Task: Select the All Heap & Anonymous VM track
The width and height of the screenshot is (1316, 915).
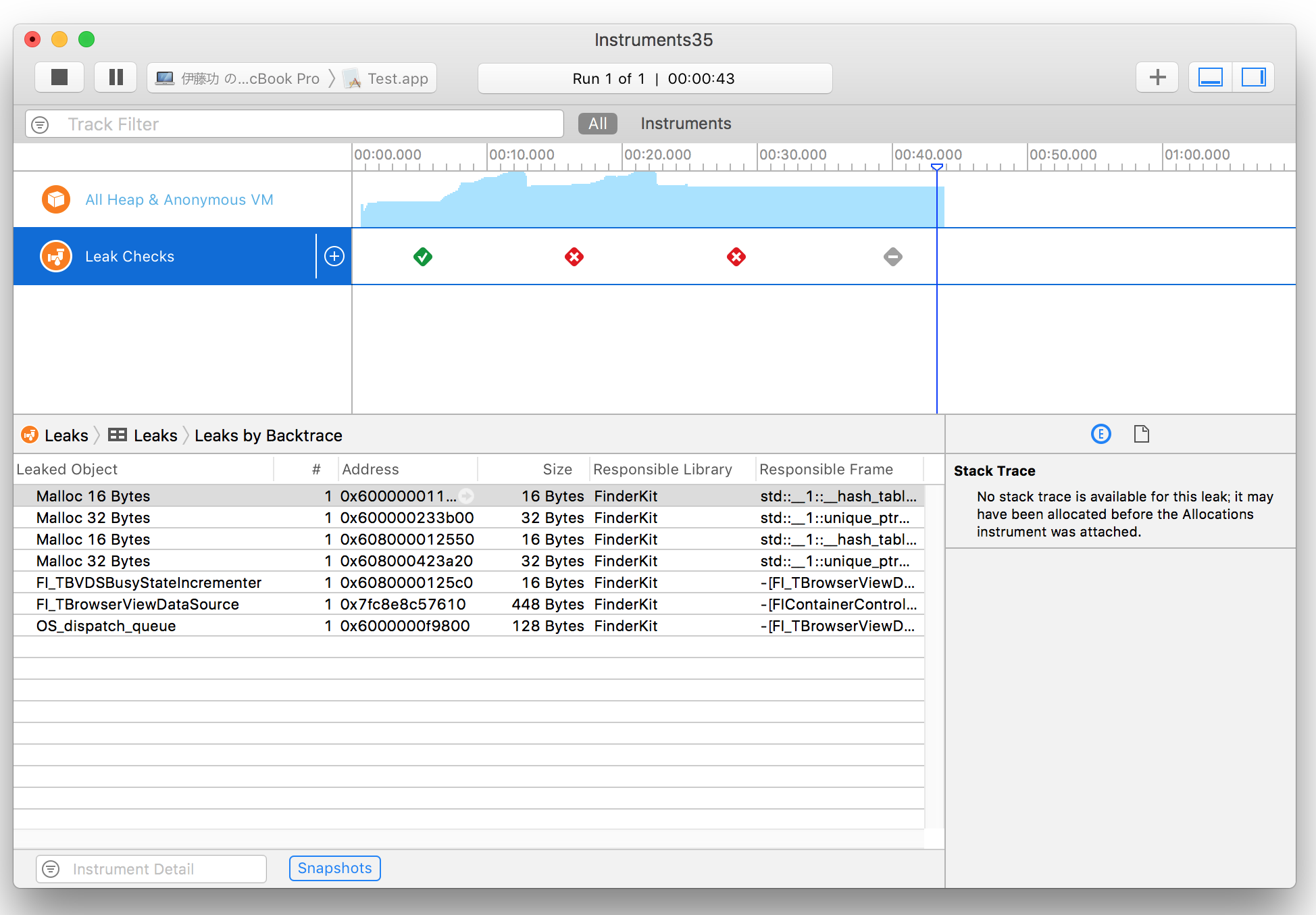Action: coord(179,199)
